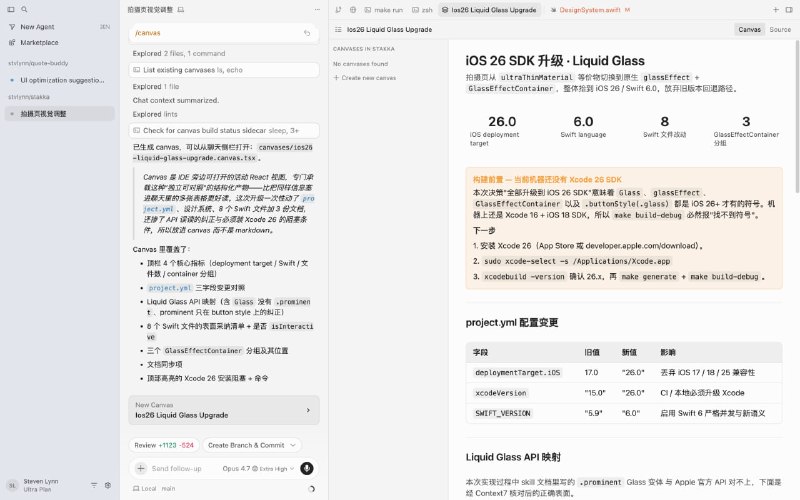Image resolution: width=800 pixels, height=500 pixels.
Task: Click the microphone voice input button
Action: 307,468
